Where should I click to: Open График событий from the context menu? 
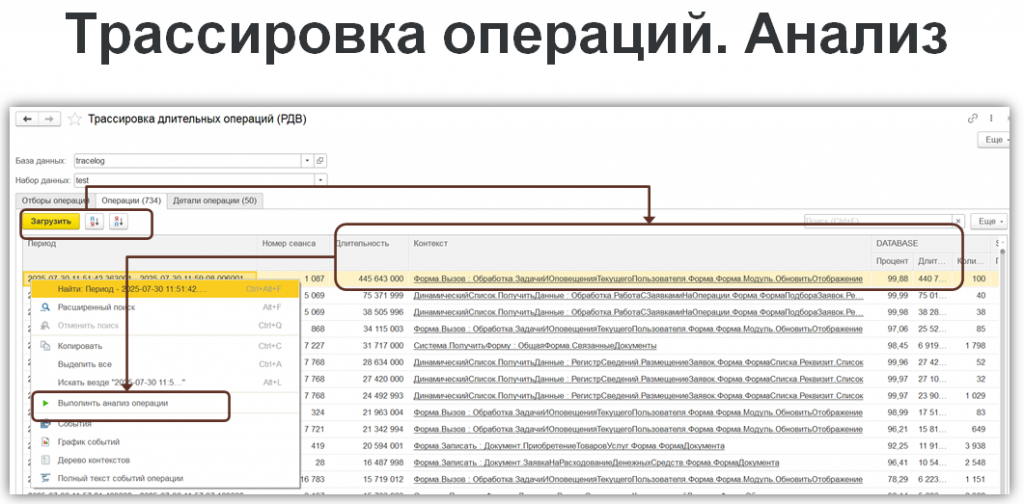coord(165,442)
